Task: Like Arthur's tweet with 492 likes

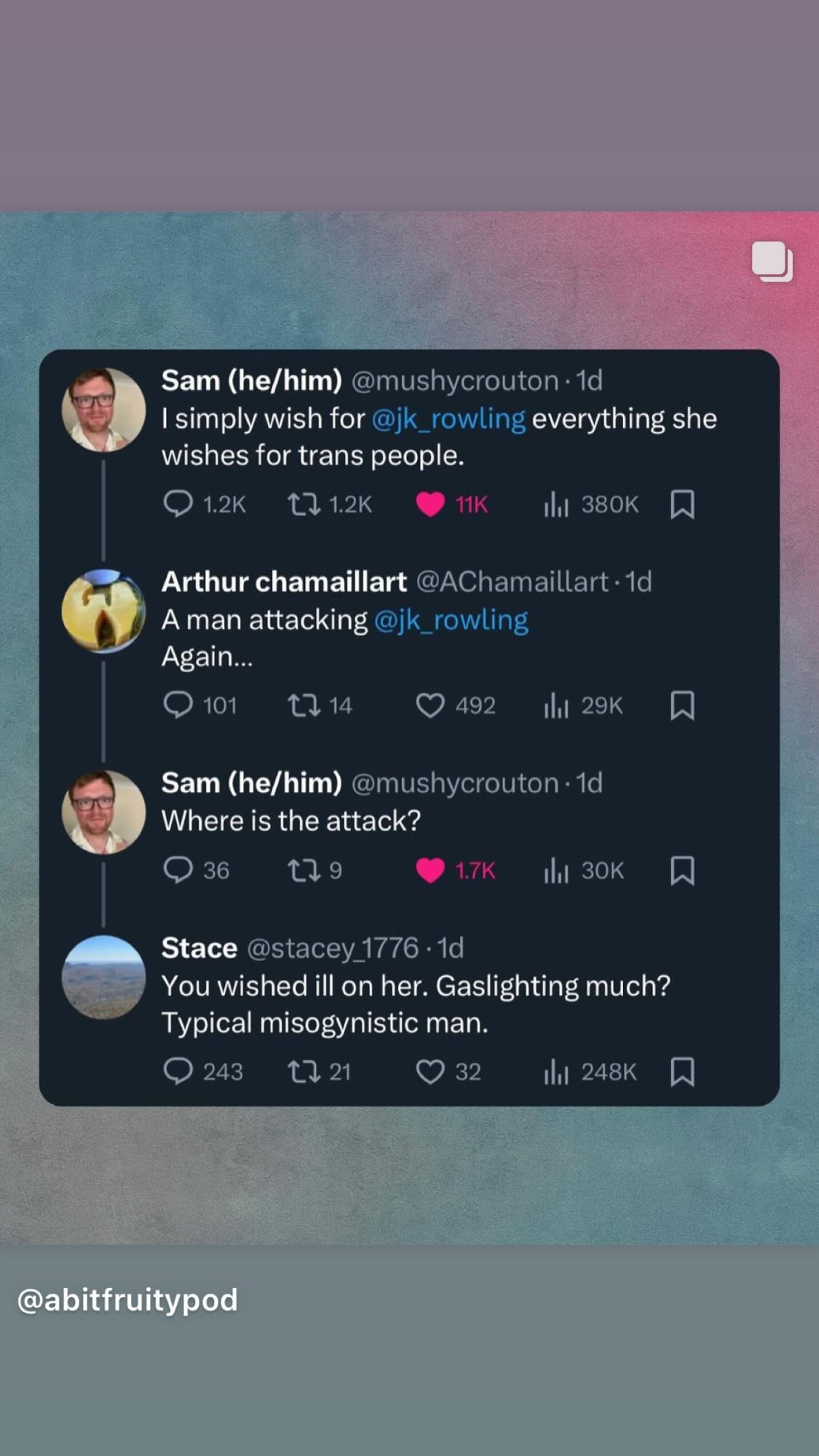Action: click(430, 705)
